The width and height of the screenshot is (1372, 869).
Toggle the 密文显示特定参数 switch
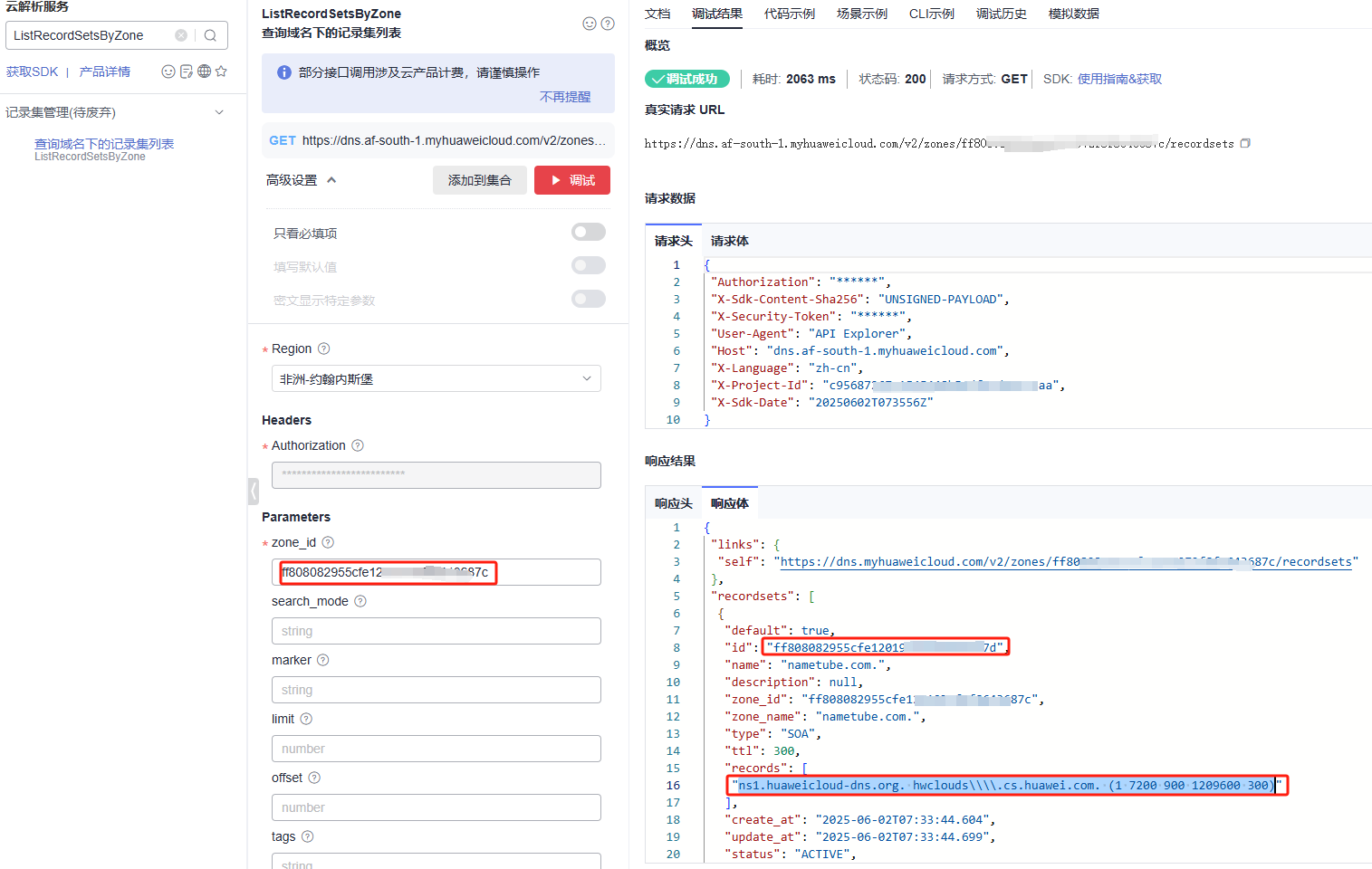pyautogui.click(x=588, y=300)
